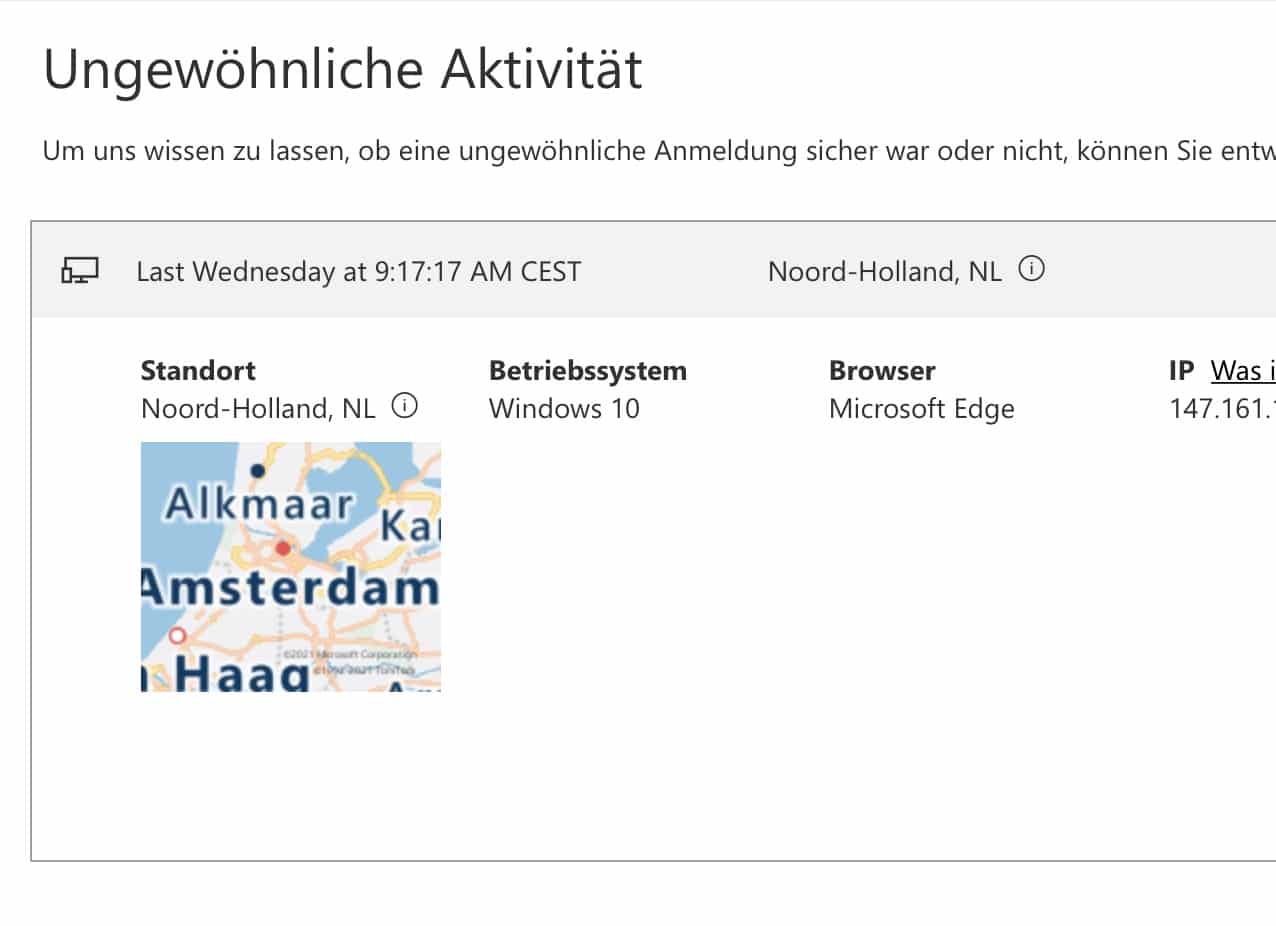Click the red Amsterdam marker on the map
The width and height of the screenshot is (1276, 926).
(283, 548)
